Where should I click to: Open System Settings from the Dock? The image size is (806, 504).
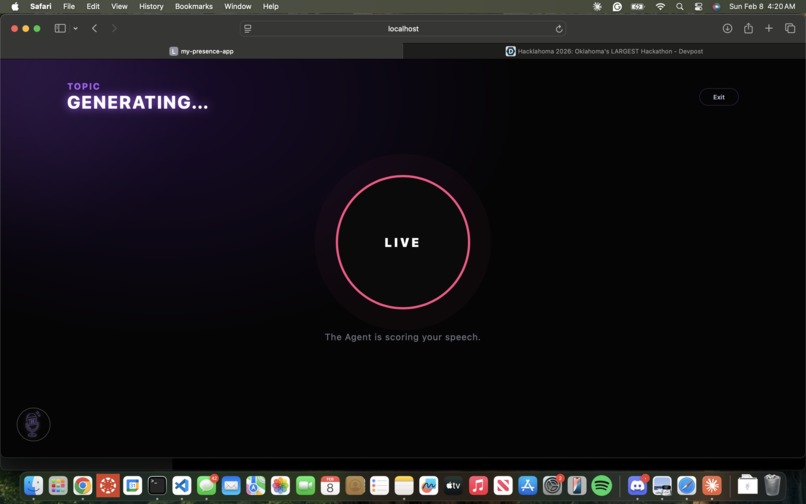(x=552, y=485)
